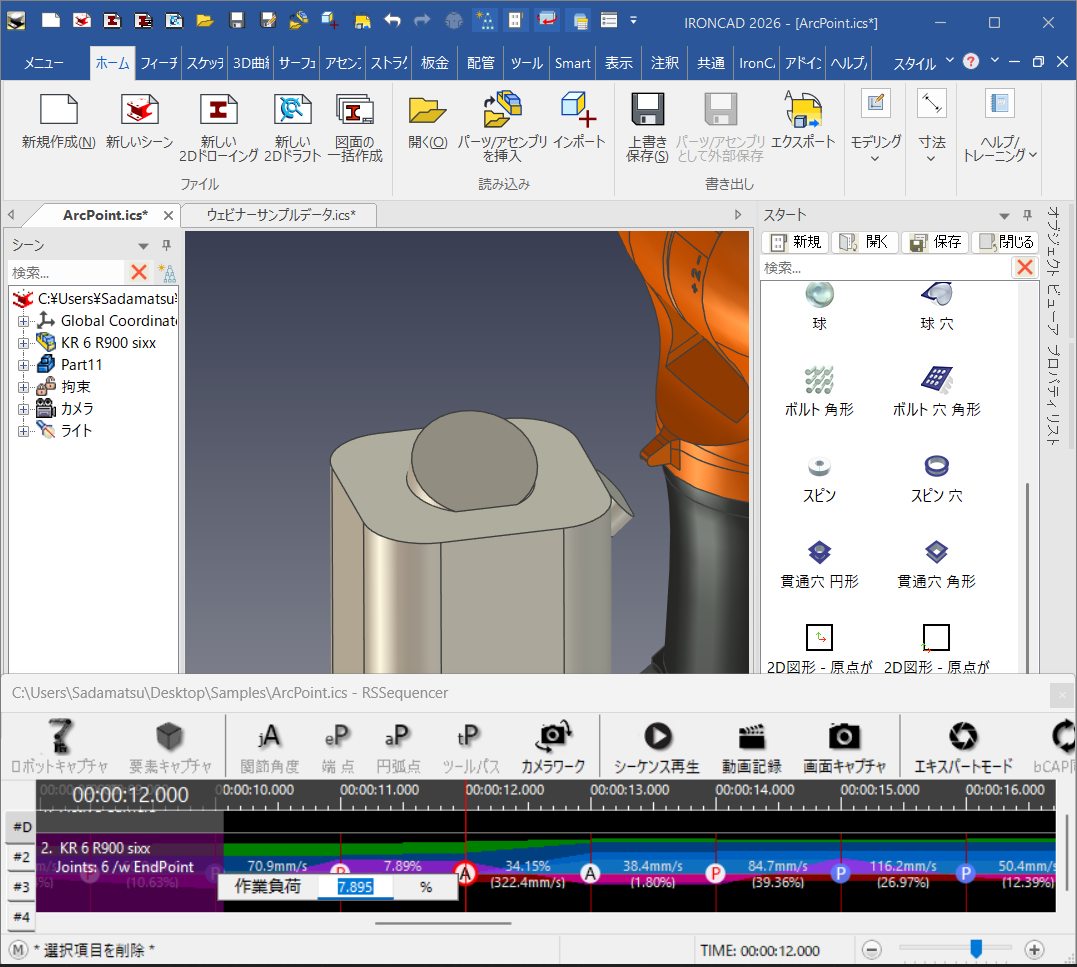Select the 球 穴 catalog item

point(937,307)
